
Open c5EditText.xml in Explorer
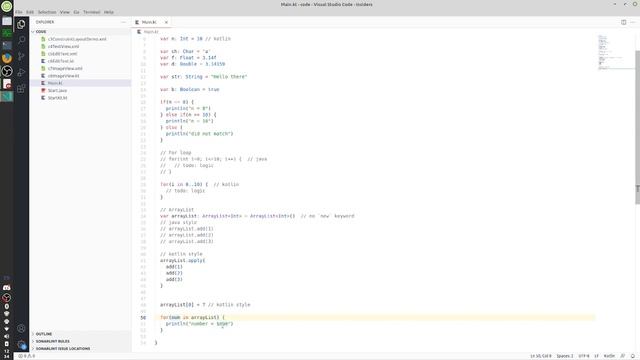click(x=80, y=54)
